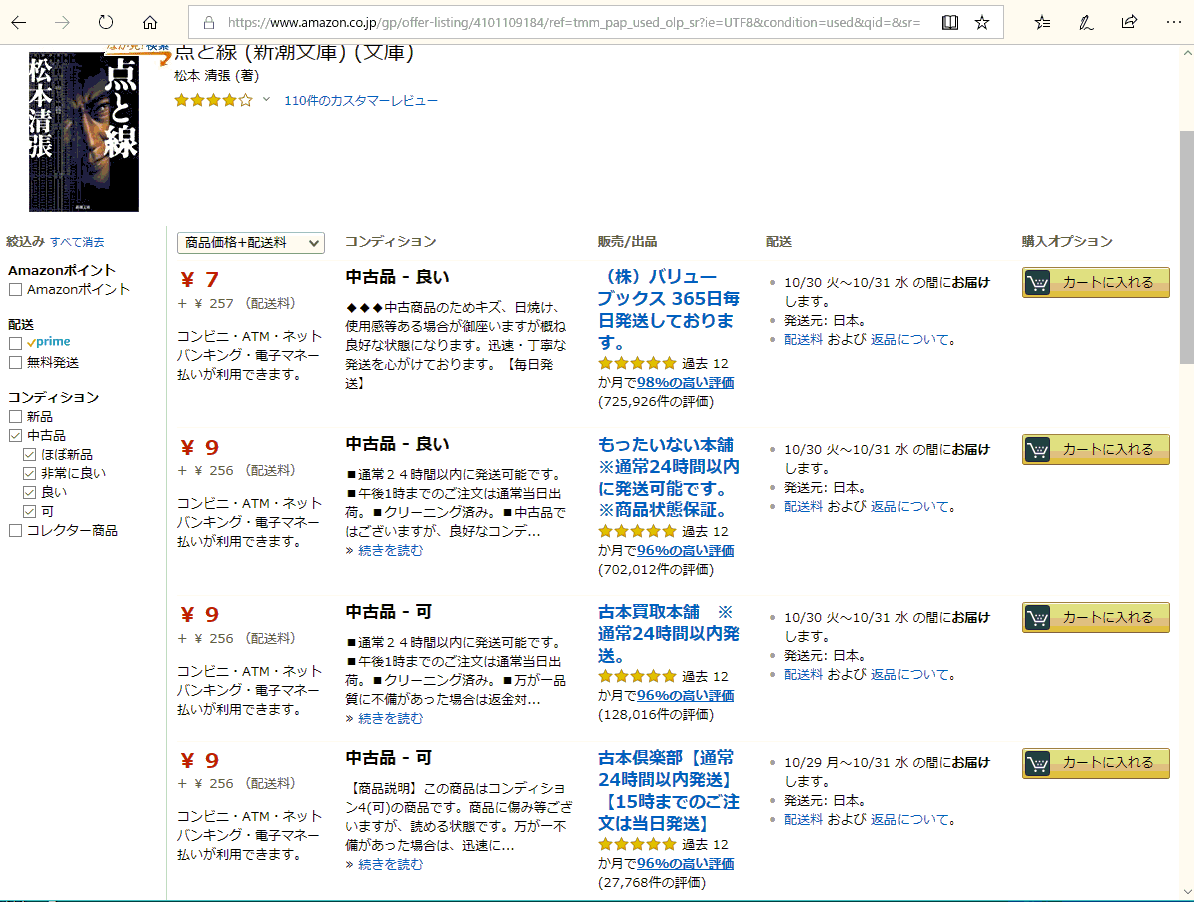This screenshot has width=1194, height=902.
Task: Click the seller star rating for バリューブックス
Action: (x=637, y=363)
